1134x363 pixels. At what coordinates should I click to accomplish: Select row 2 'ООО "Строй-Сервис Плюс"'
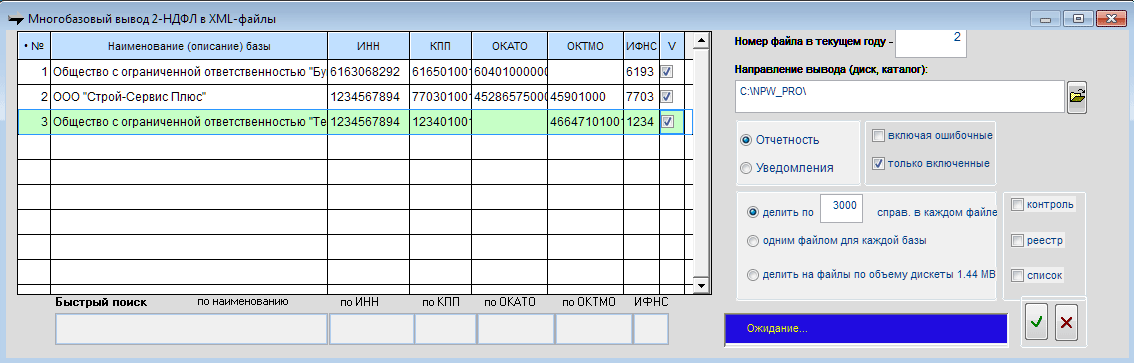189,97
